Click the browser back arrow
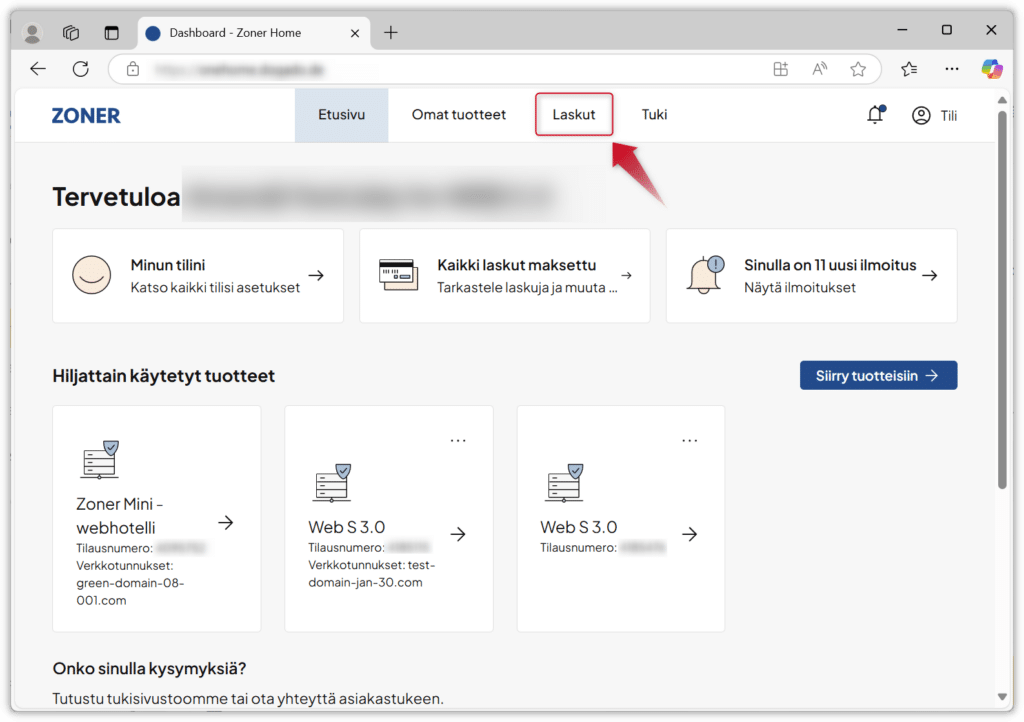 [38, 69]
